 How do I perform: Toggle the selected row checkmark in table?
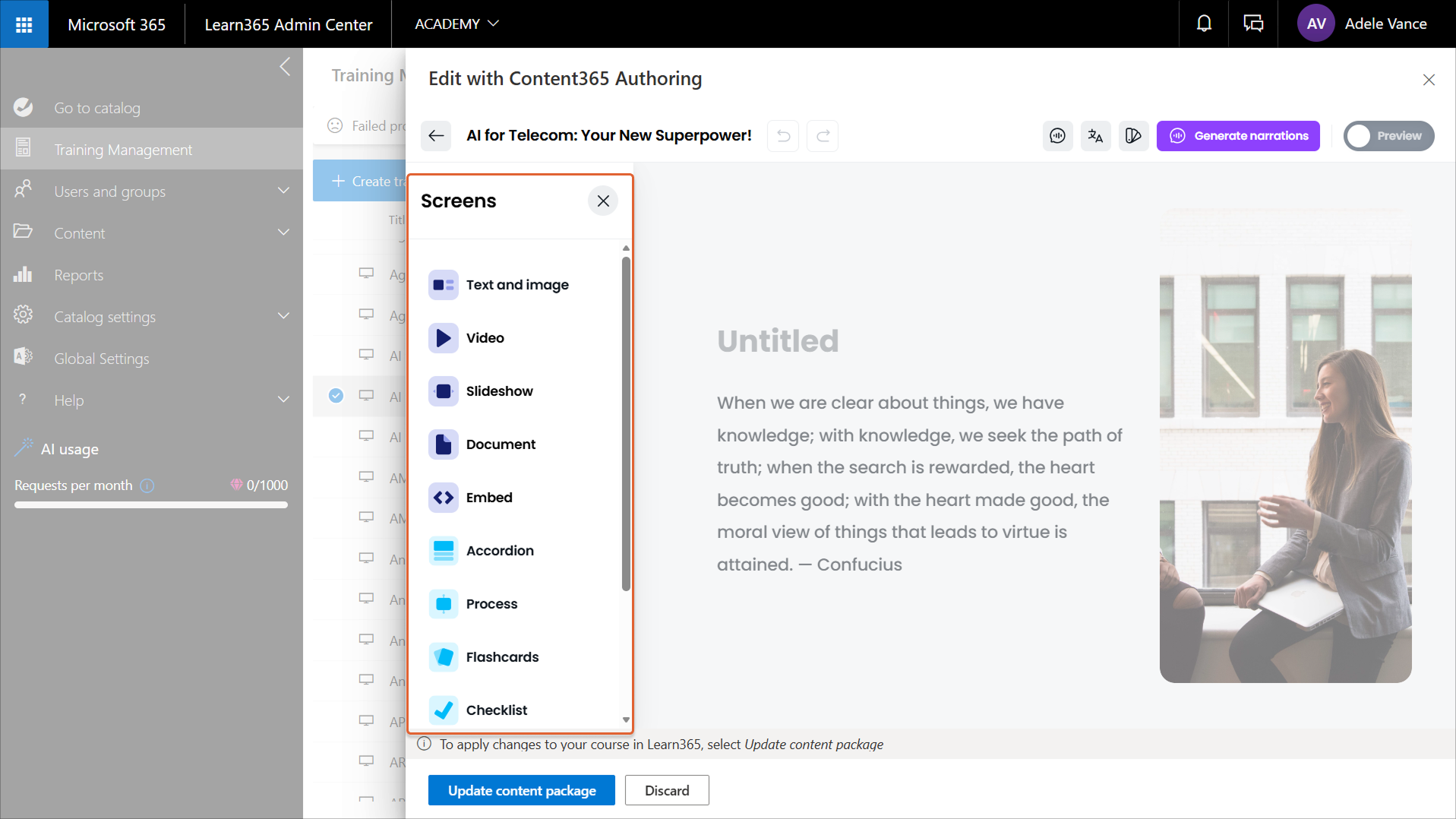(336, 396)
